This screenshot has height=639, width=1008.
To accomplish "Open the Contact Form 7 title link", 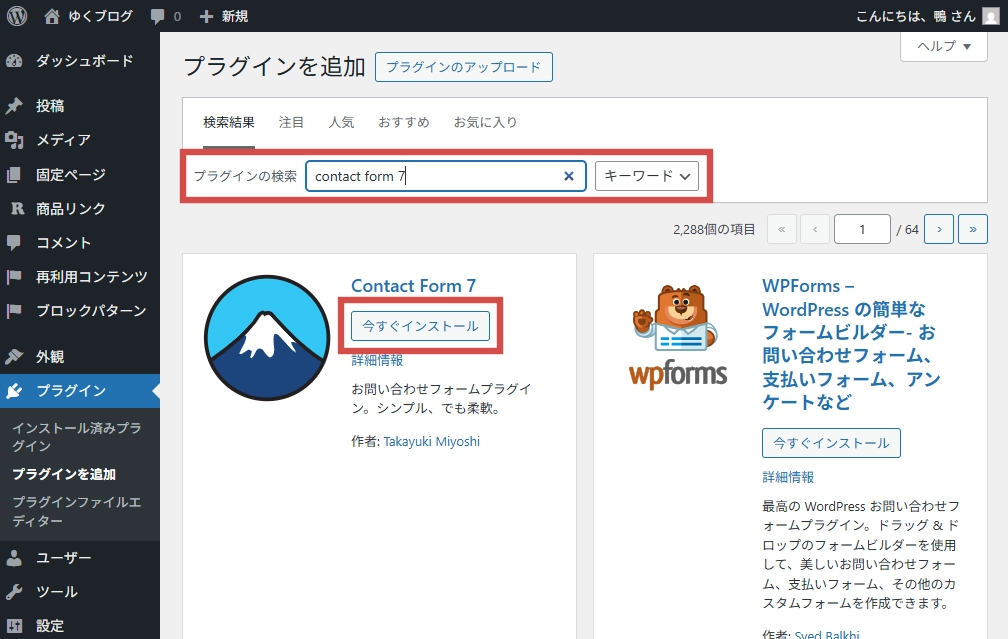I will click(413, 285).
